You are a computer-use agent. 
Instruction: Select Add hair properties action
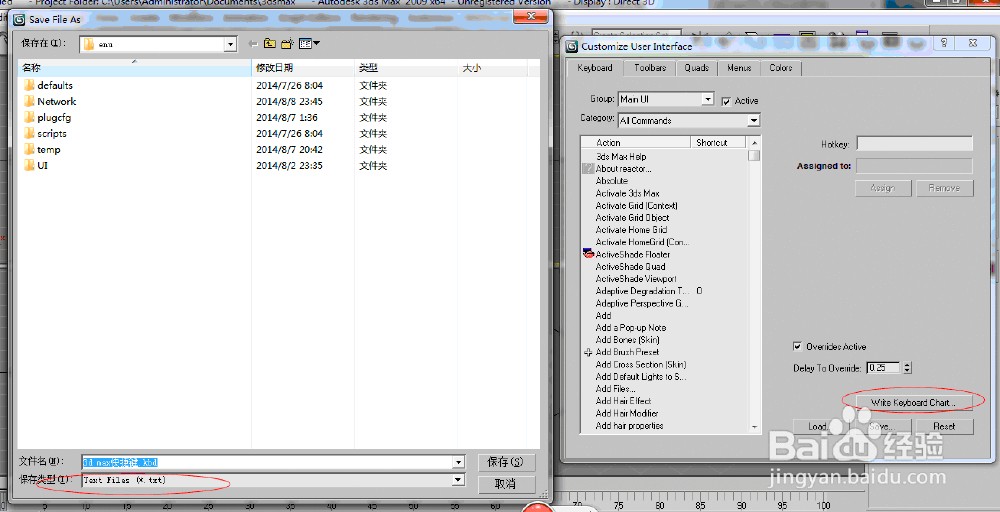(x=629, y=425)
